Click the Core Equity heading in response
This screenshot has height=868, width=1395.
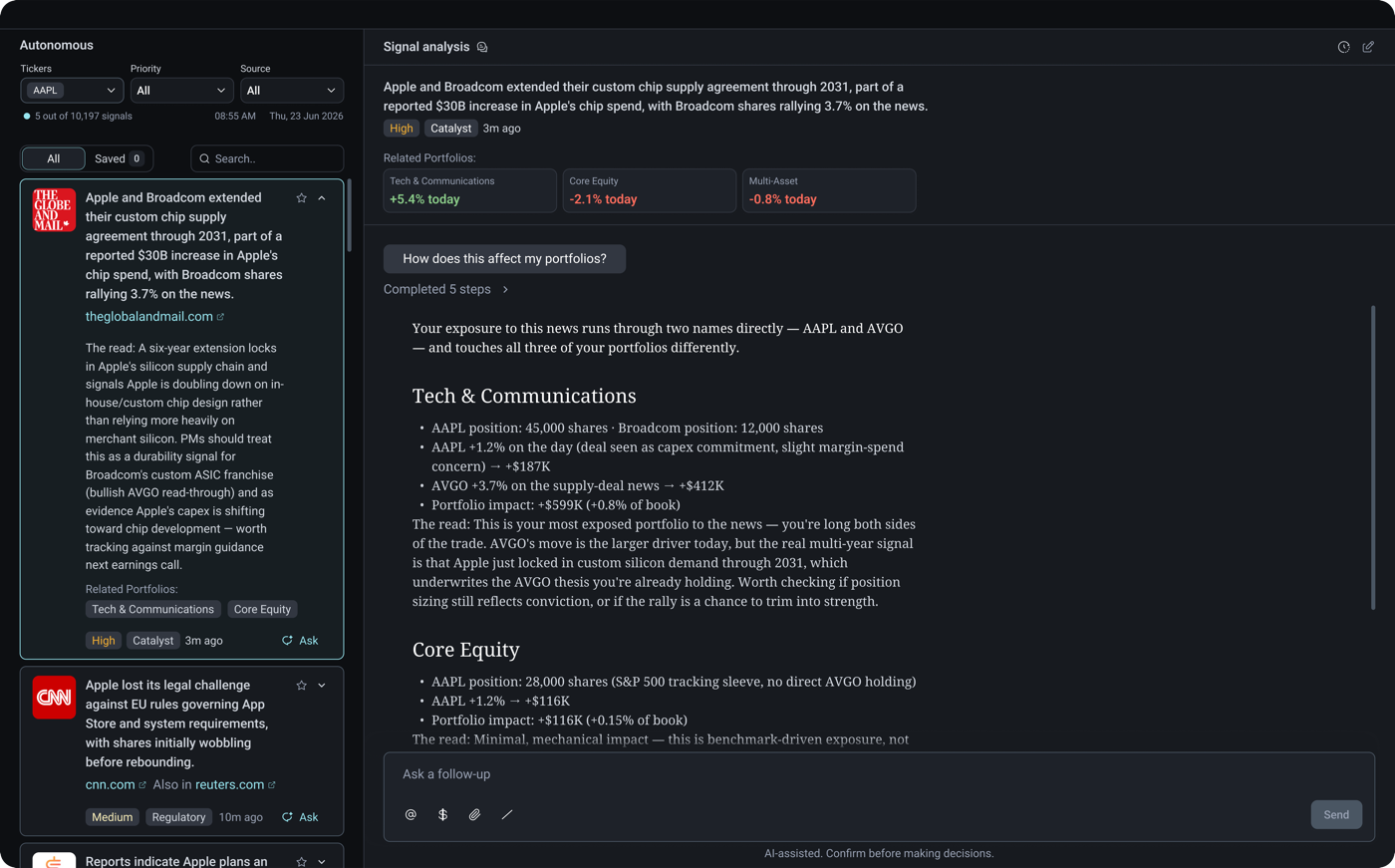pos(466,649)
